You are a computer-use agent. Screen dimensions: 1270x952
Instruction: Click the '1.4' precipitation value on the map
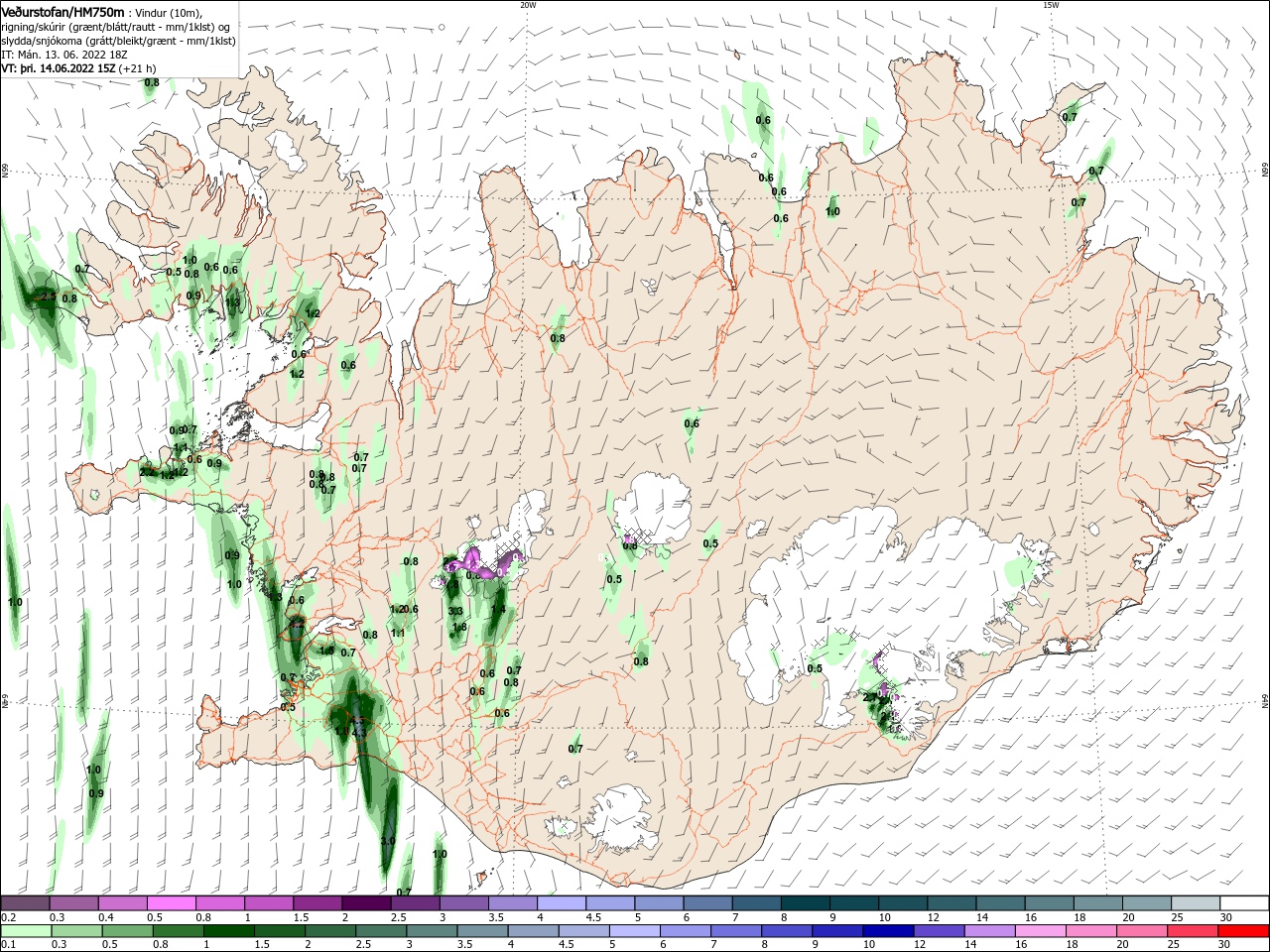point(499,610)
